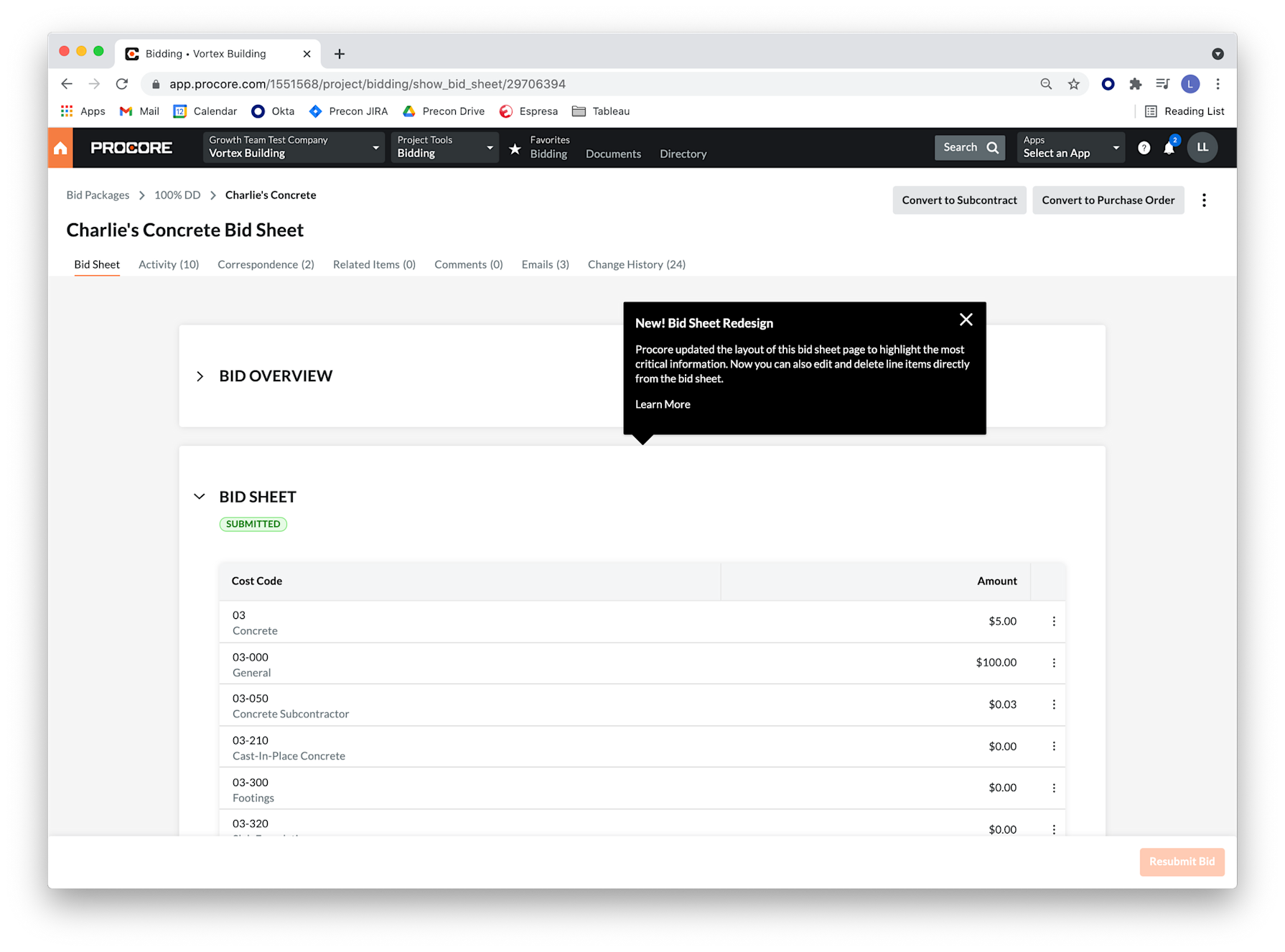Open the Mail bookmark
Screen dimensions: 1285x952
pos(139,111)
